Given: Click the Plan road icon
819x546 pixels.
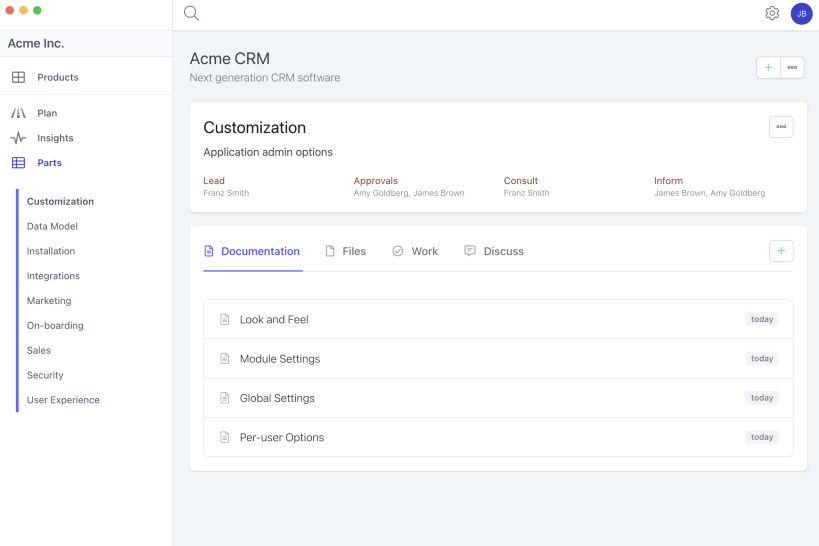Looking at the screenshot, I should 18,113.
